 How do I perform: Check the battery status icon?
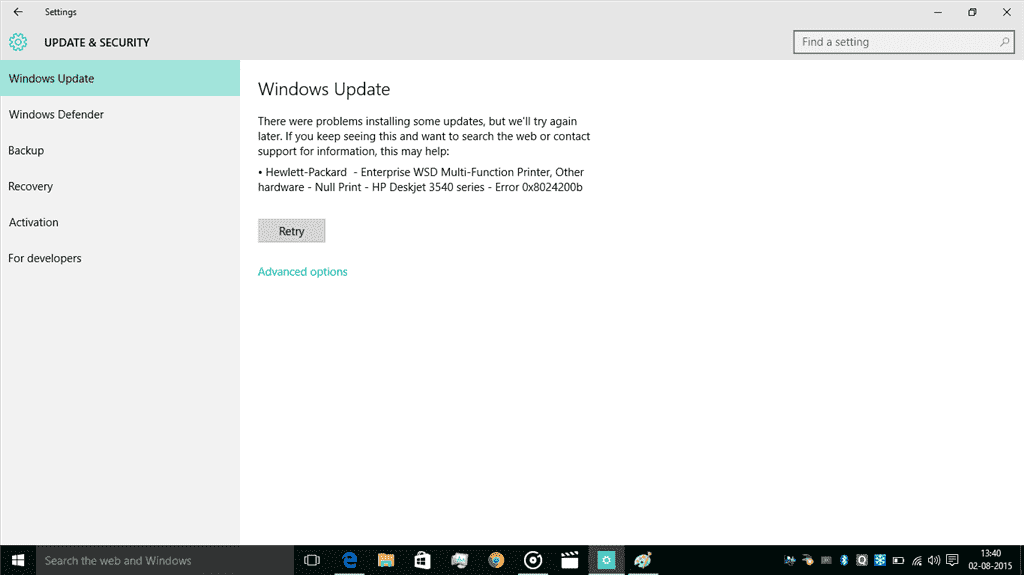coord(899,561)
